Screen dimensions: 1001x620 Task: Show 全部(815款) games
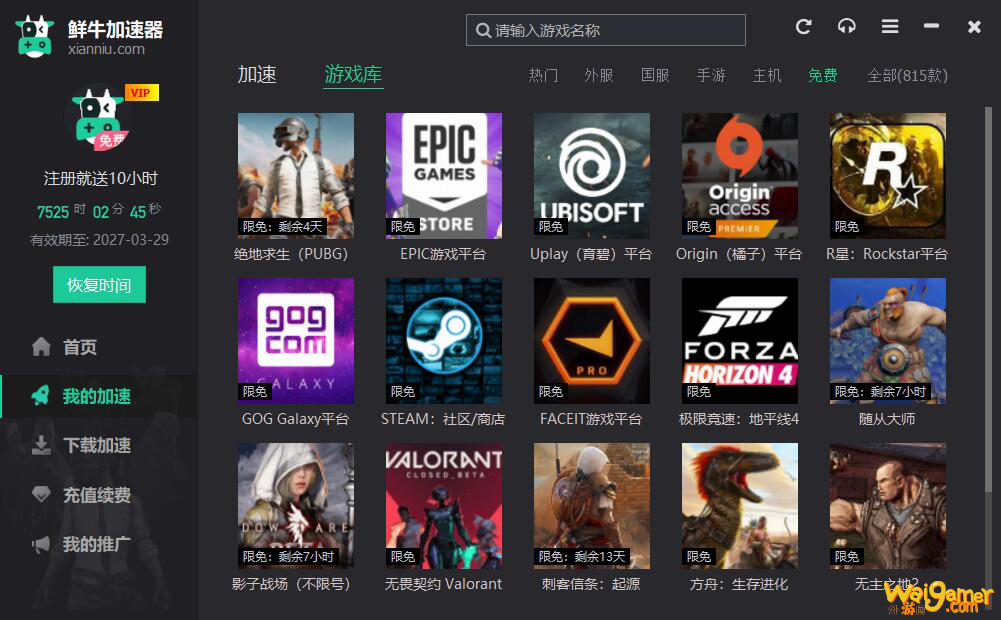(x=907, y=75)
